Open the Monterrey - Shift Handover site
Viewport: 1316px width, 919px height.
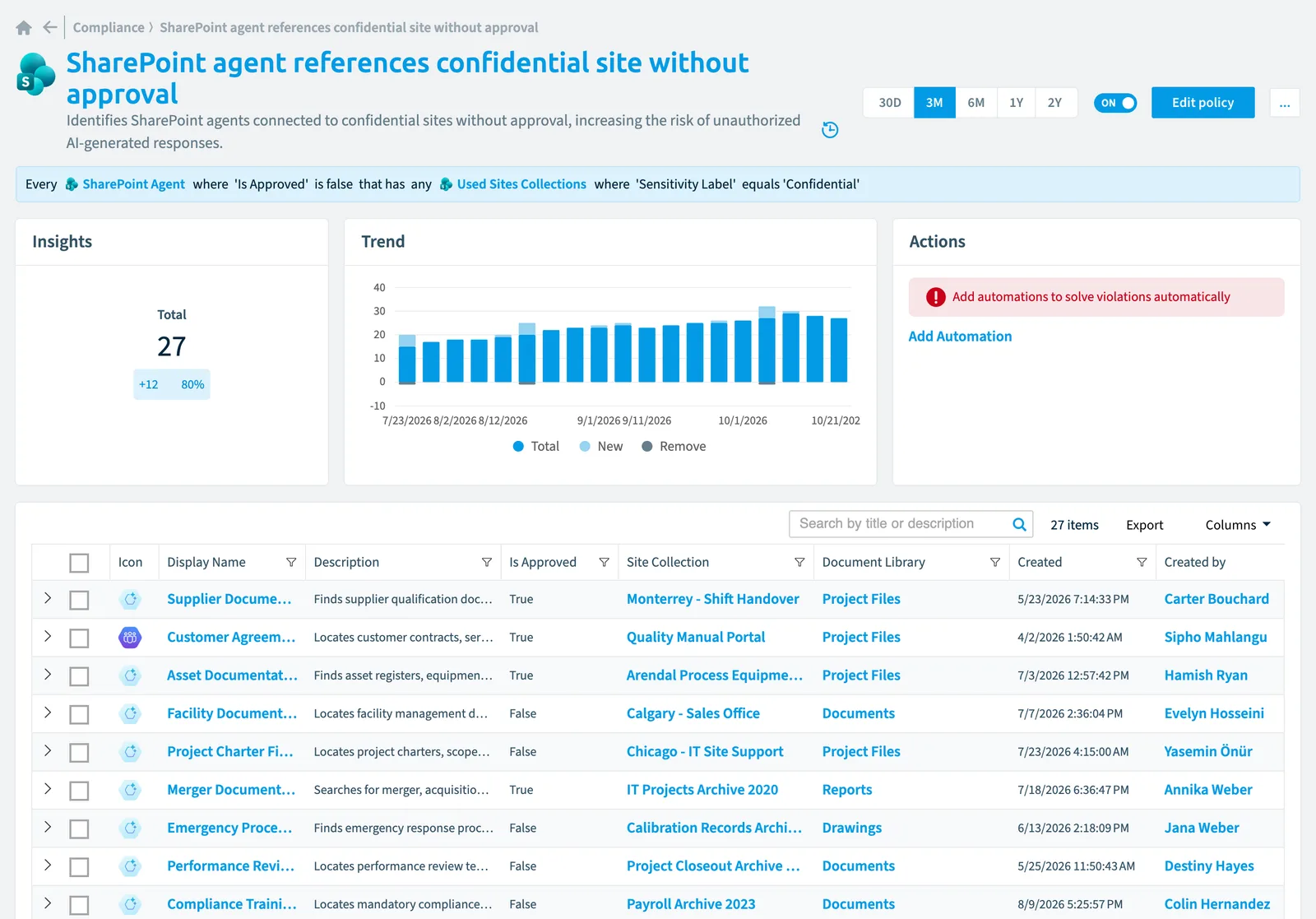point(713,599)
